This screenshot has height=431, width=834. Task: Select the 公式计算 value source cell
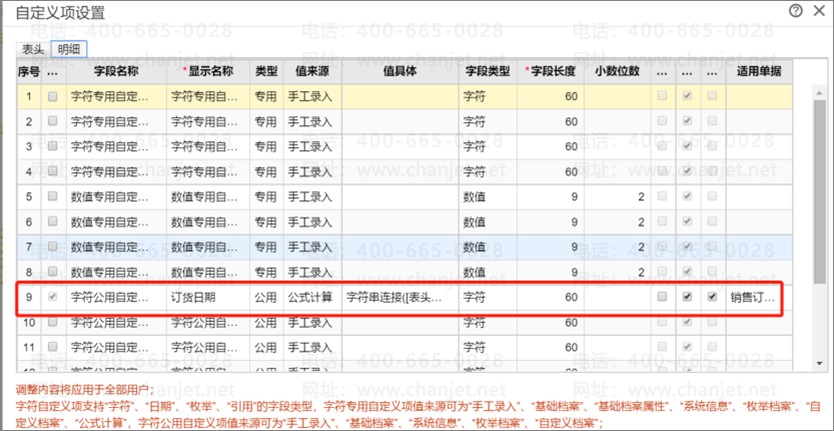312,297
